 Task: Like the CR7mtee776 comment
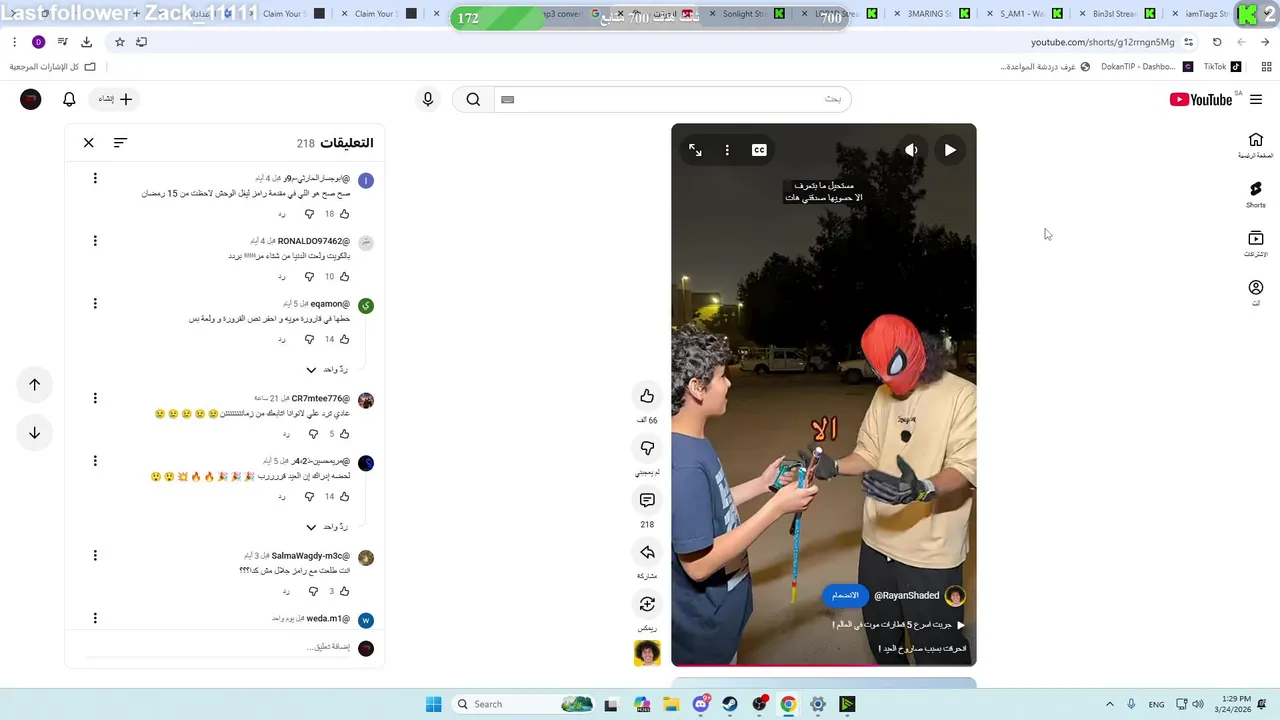pos(345,434)
